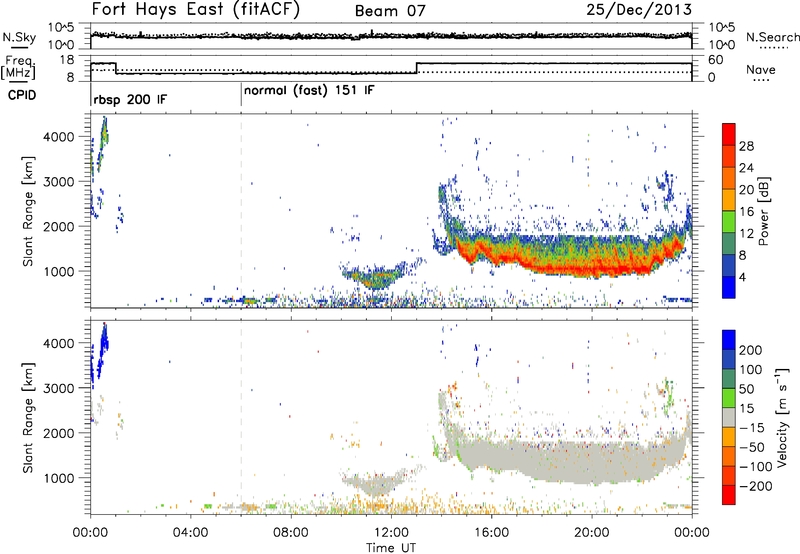Select the Velocity segment between -15 and -50
800x554 pixels.
point(729,437)
